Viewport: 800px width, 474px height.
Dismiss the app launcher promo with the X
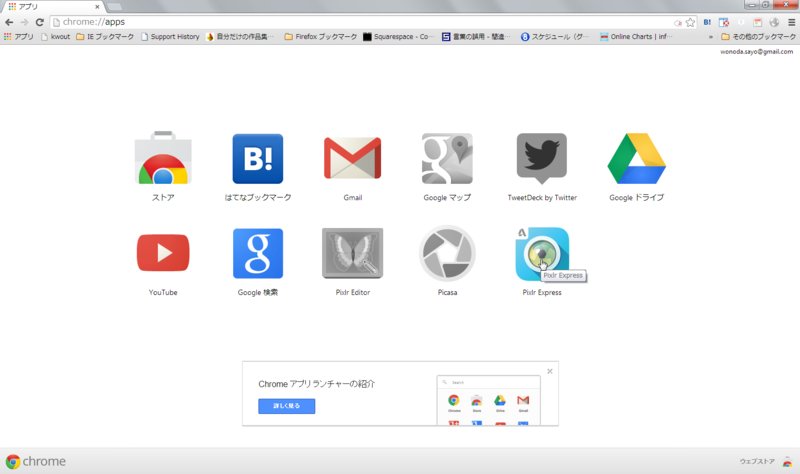(x=549, y=371)
